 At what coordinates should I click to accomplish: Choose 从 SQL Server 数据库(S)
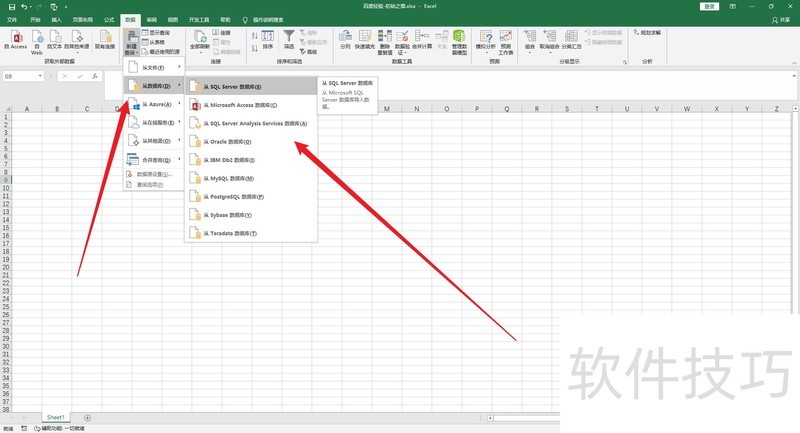click(251, 87)
